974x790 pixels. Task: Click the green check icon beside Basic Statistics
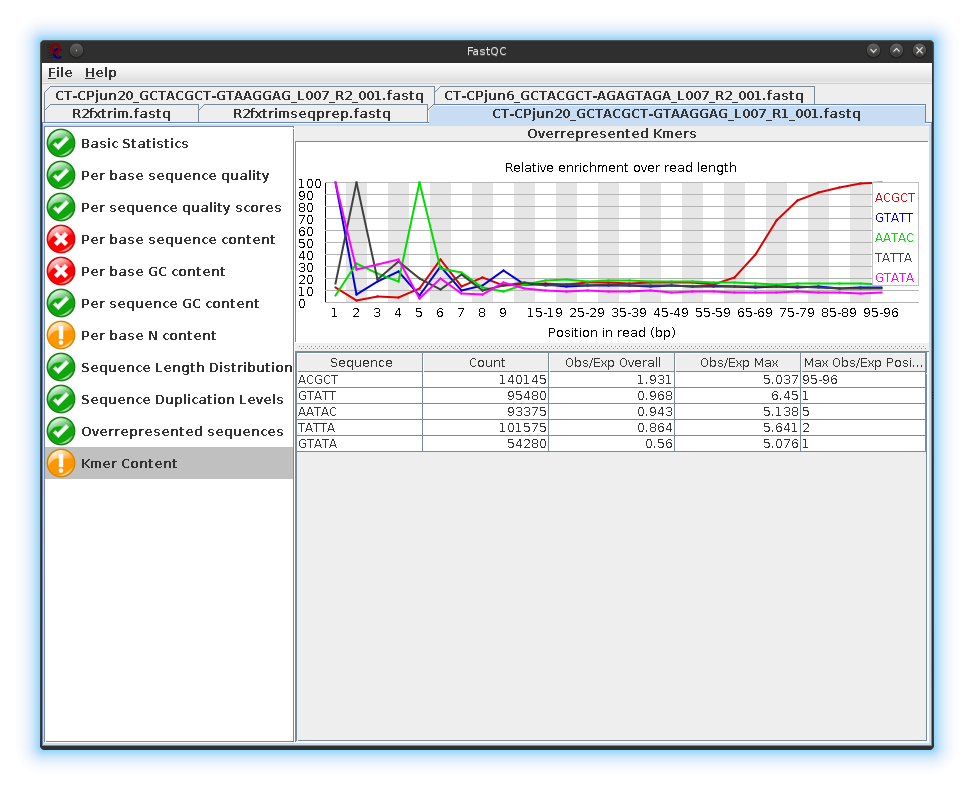[61, 143]
